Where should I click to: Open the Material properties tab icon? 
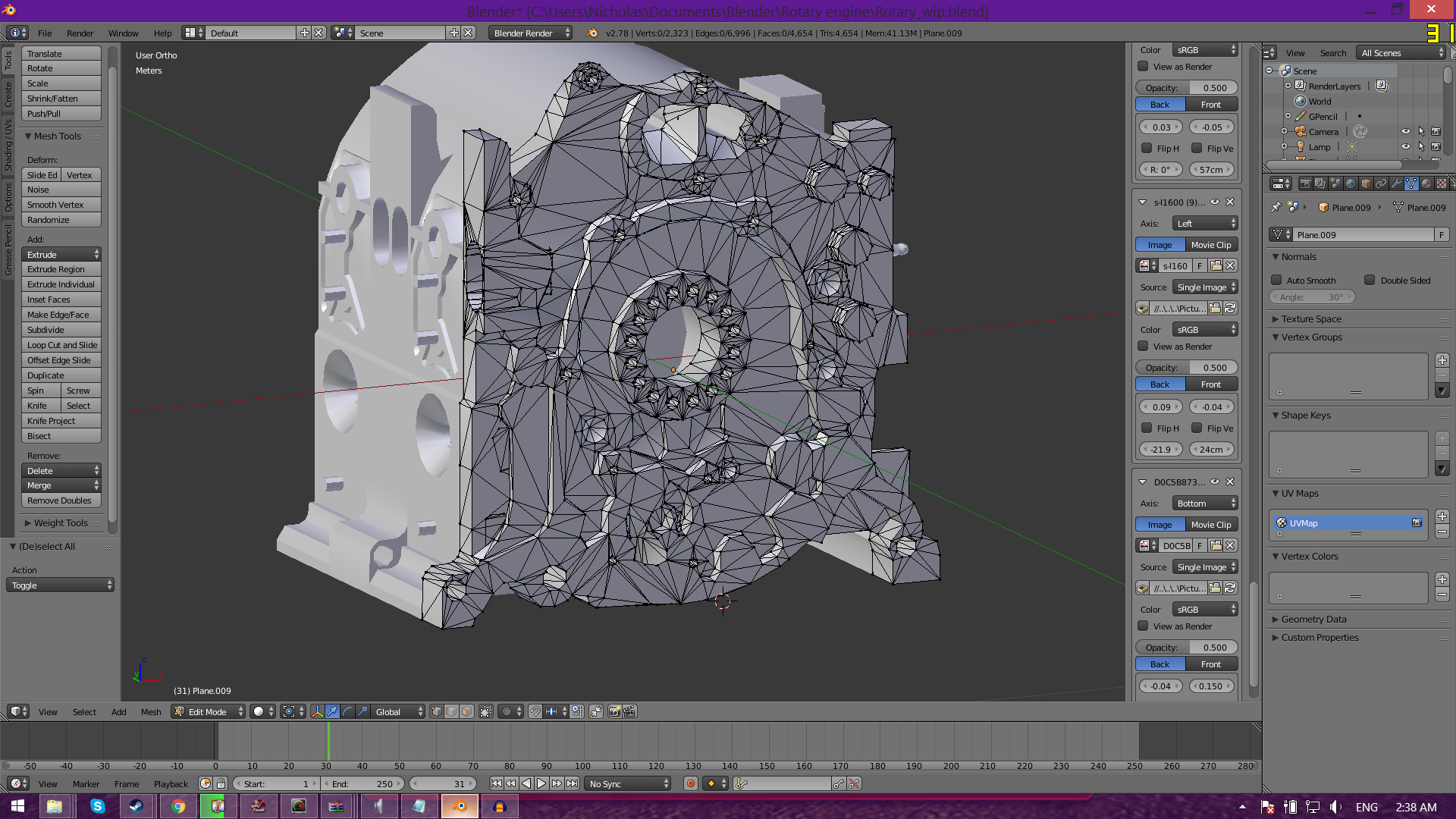(x=1426, y=184)
